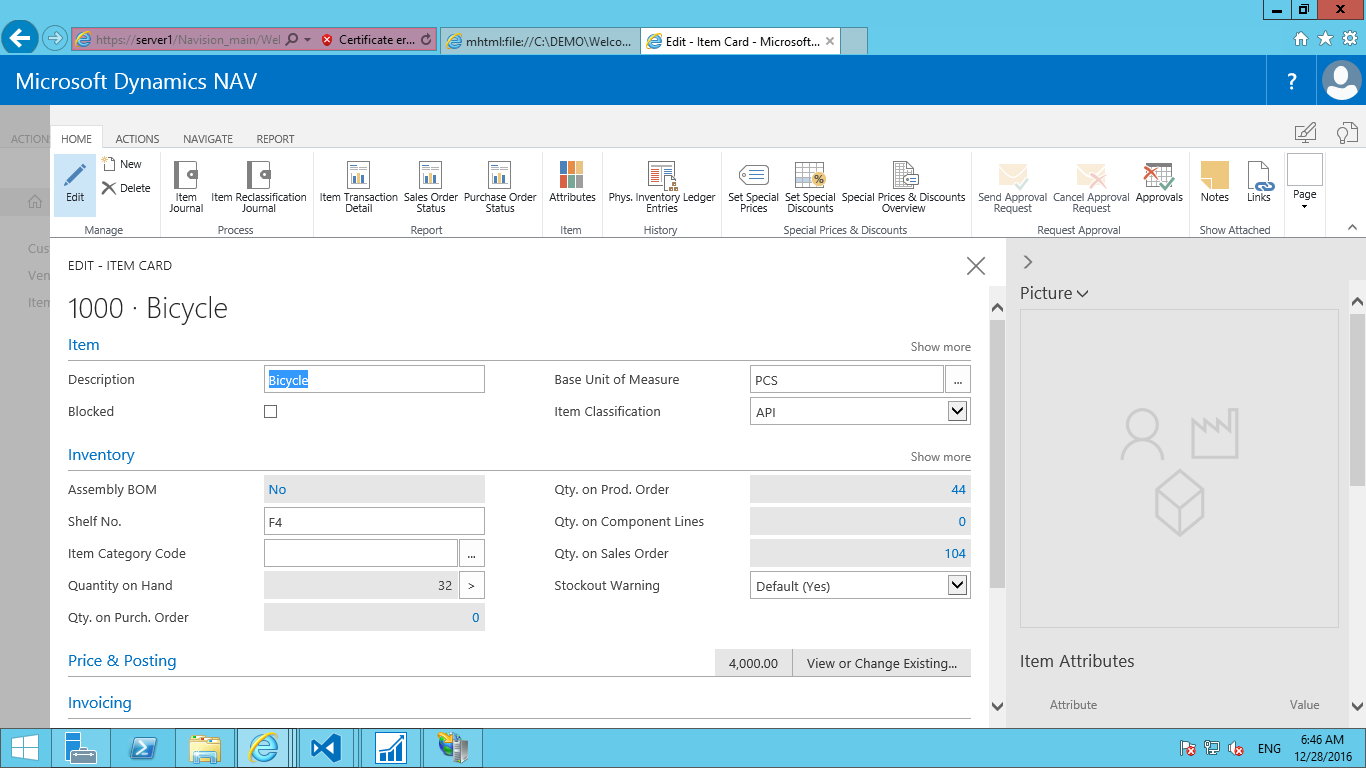The image size is (1366, 768).
Task: Click the Quantity on Hand arrow button
Action: (x=472, y=585)
